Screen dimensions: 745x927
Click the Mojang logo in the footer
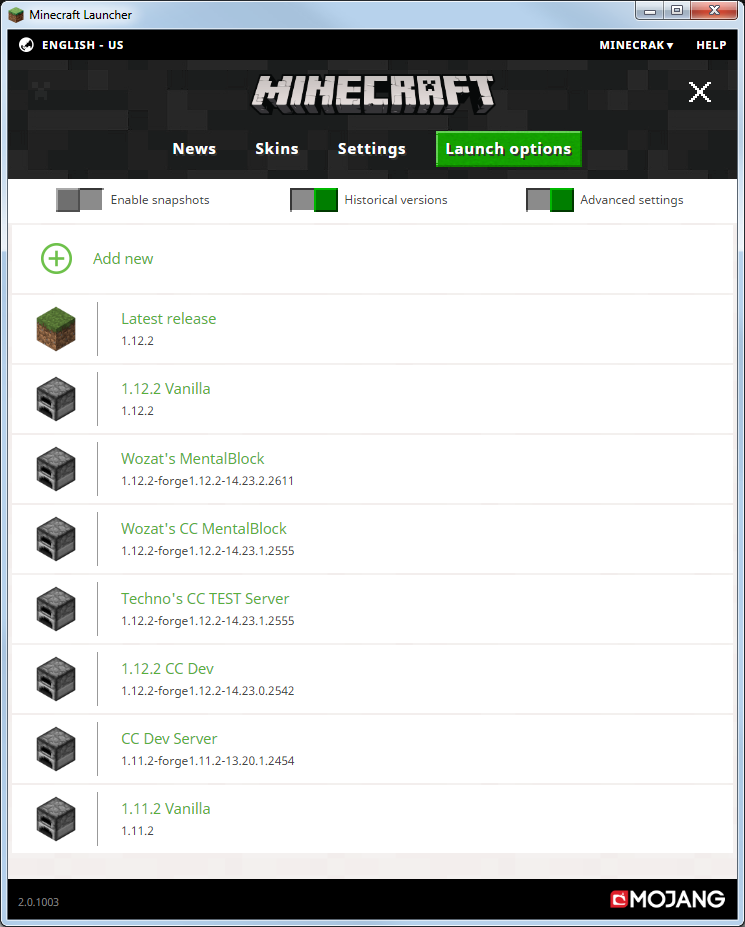(668, 900)
